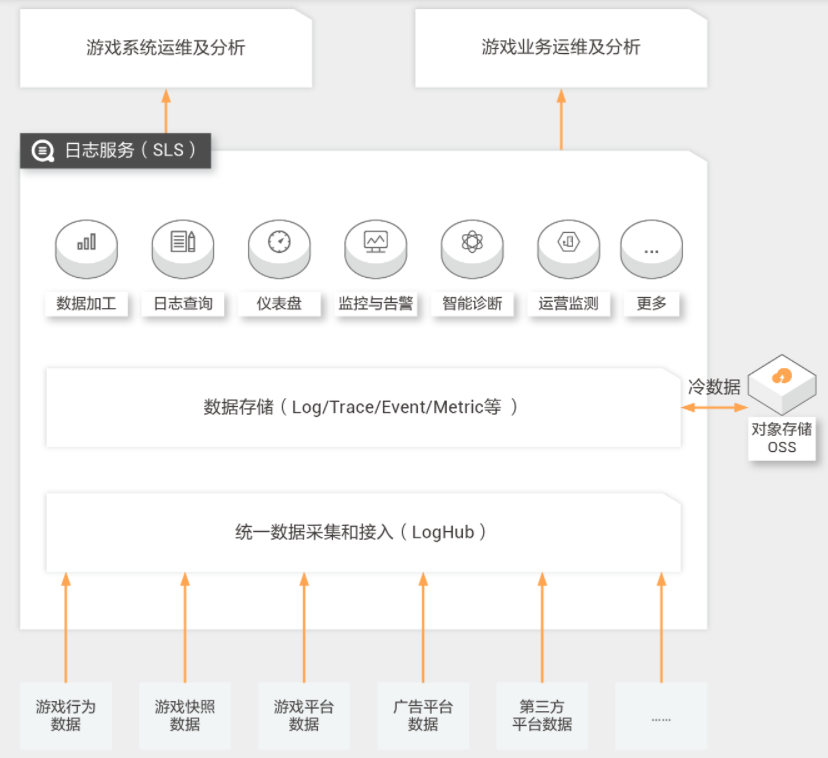
Task: Click the 监控与告警 monitor icon
Action: point(375,249)
